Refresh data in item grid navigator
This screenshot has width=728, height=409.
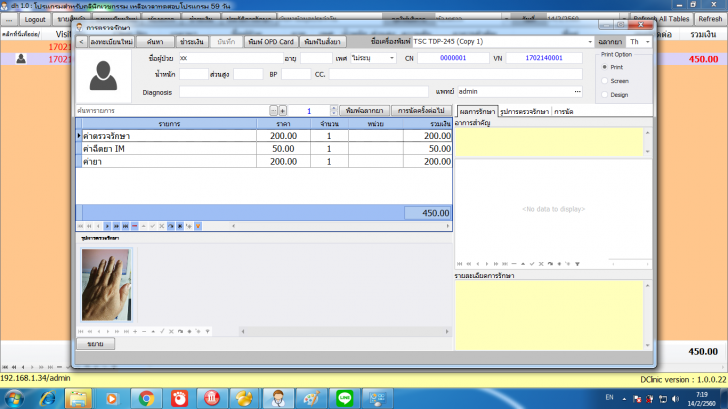click(171, 226)
